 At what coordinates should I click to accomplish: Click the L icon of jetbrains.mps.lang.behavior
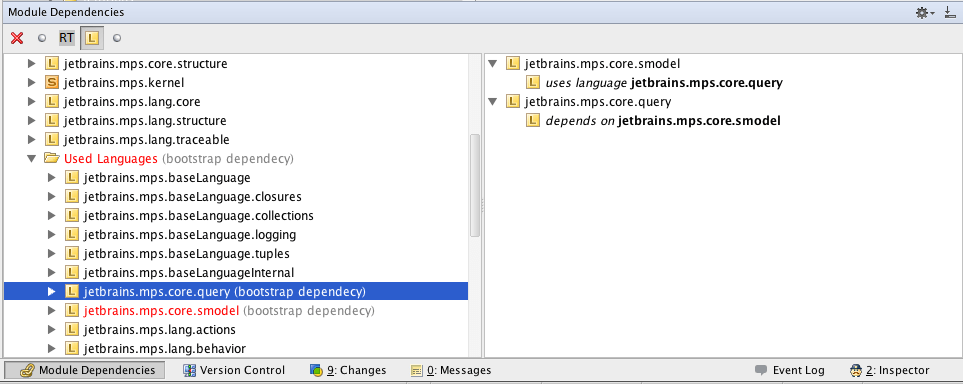tap(72, 348)
